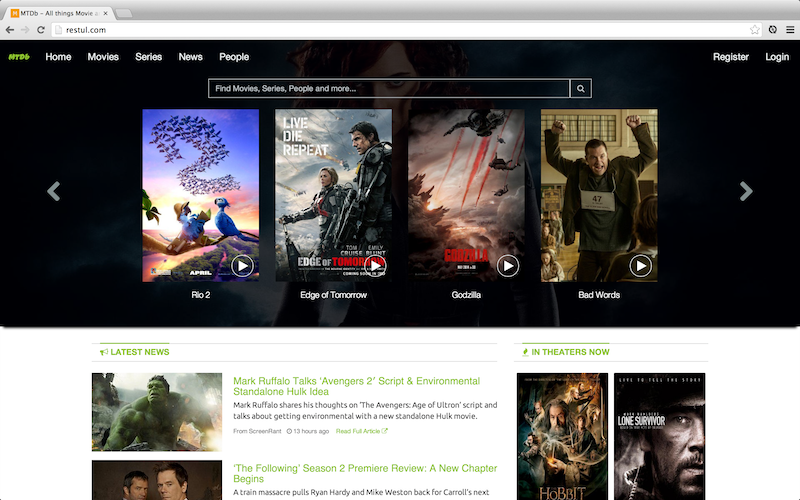Open the Lone Survivor poster in theaters
The width and height of the screenshot is (800, 500).
pyautogui.click(x=659, y=436)
